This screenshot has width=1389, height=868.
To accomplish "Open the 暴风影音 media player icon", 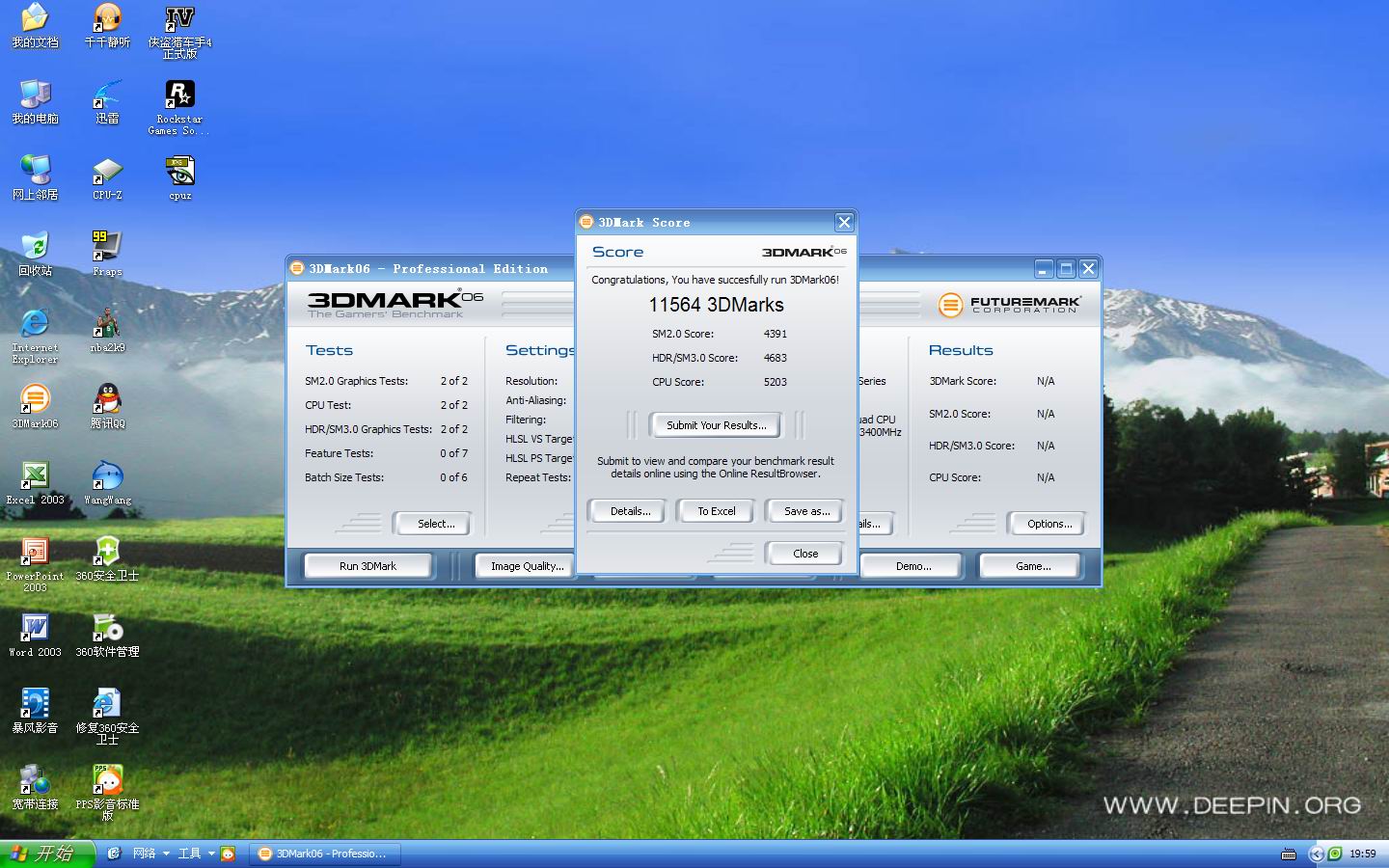I will coord(35,712).
